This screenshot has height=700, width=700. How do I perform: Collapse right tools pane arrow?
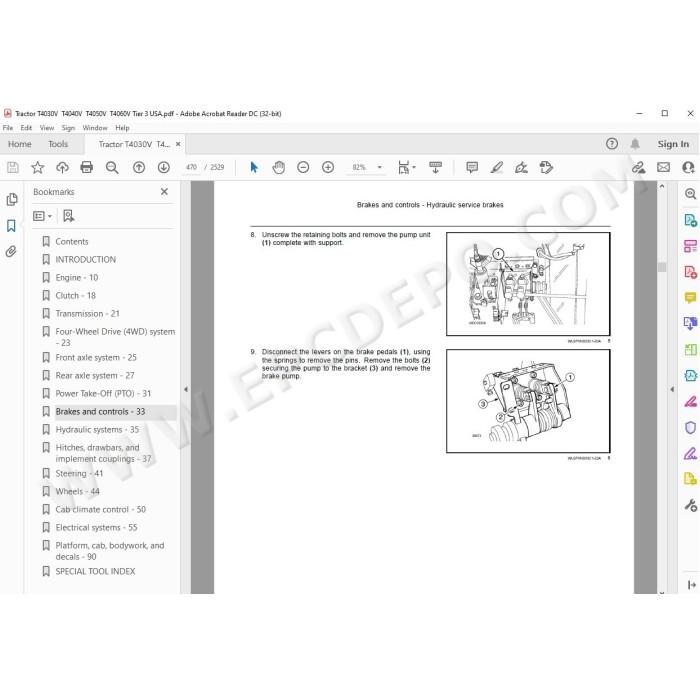pos(672,389)
